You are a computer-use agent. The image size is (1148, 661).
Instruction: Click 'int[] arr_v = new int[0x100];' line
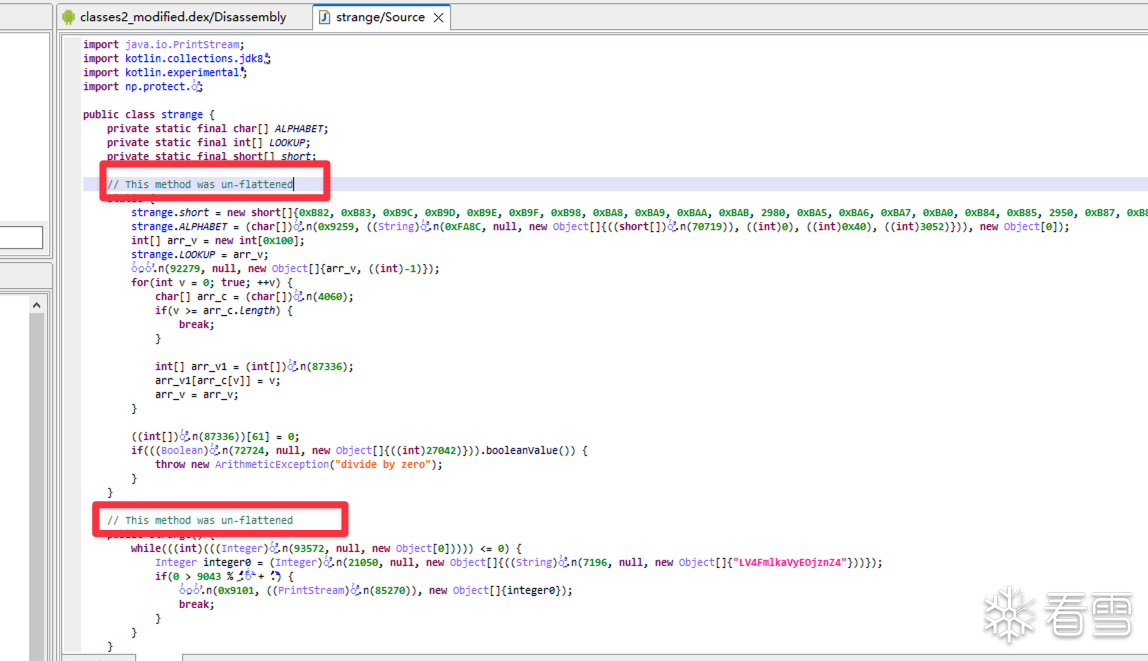[217, 241]
